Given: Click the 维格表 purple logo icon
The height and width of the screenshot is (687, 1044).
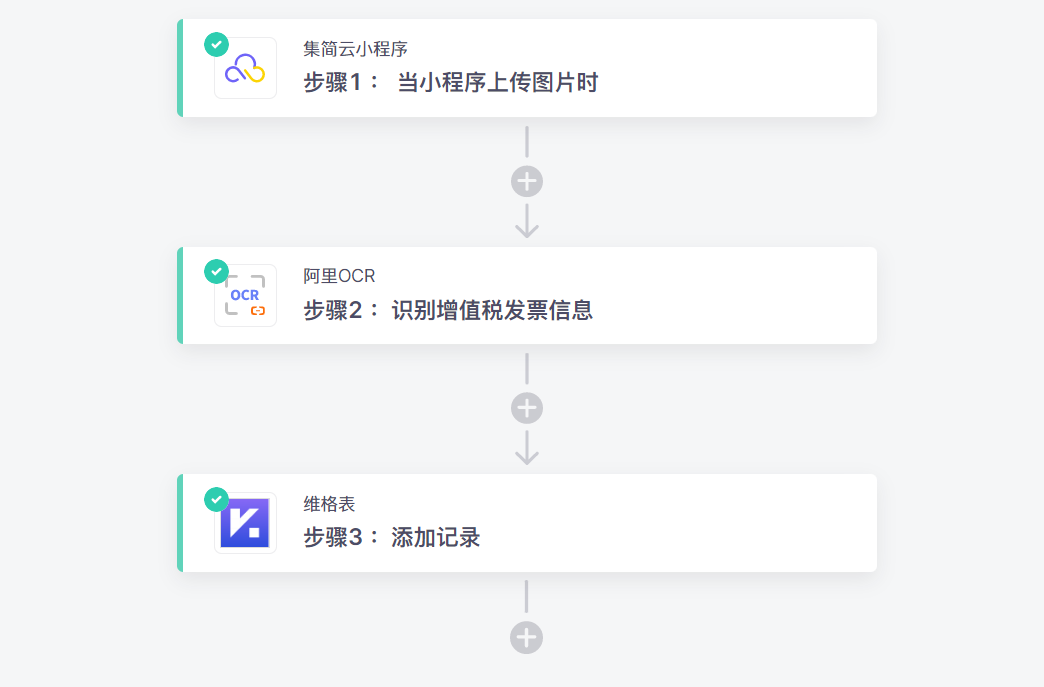Looking at the screenshot, I should pos(245,523).
